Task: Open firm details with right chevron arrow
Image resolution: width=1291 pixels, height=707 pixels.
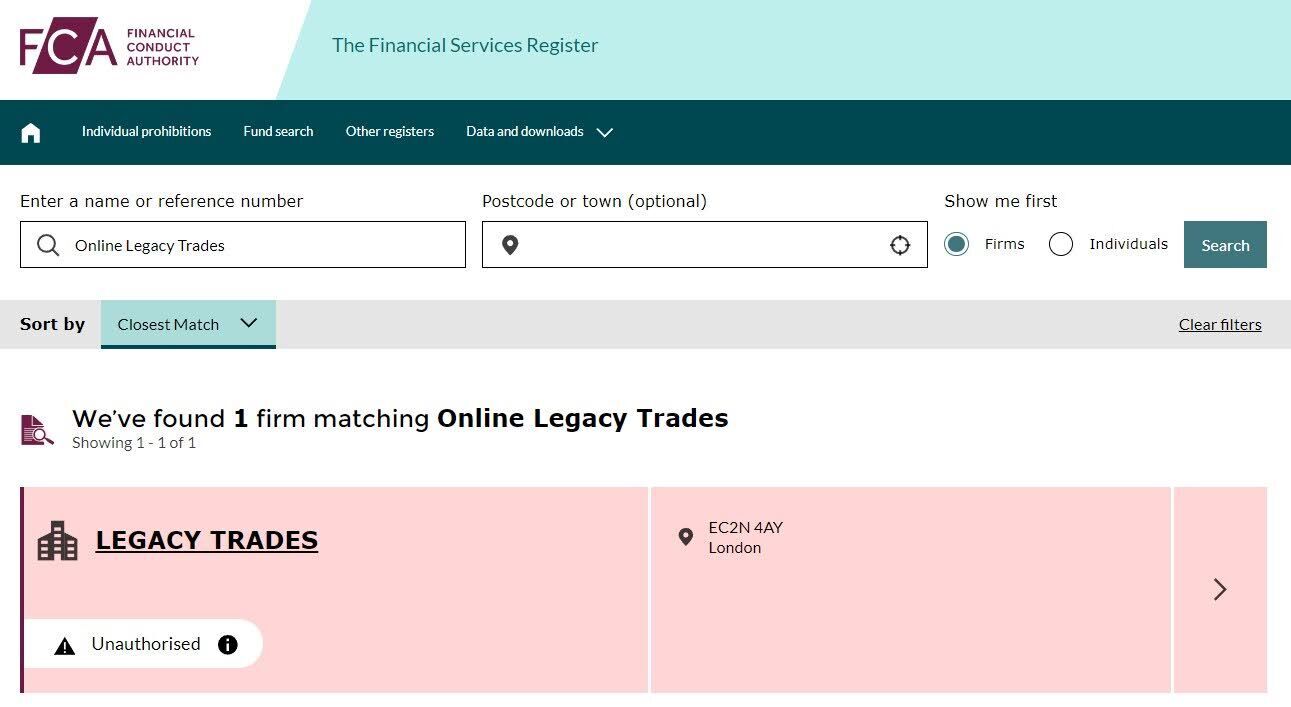Action: click(1220, 589)
